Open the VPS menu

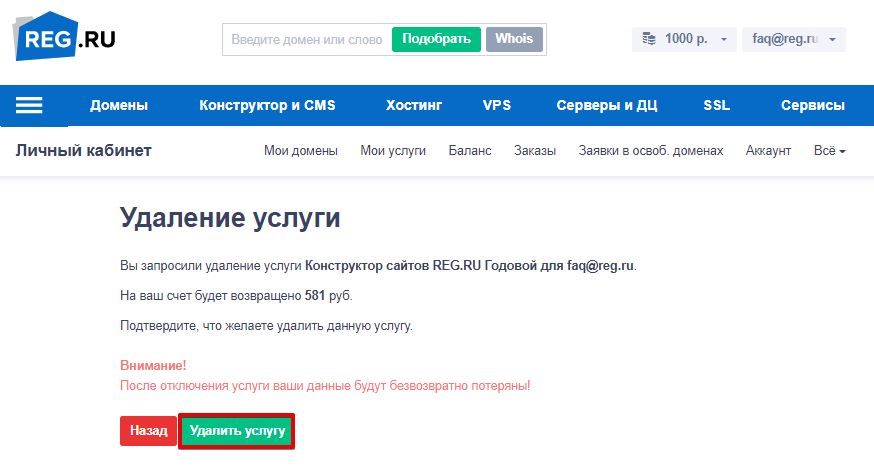pyautogui.click(x=497, y=105)
